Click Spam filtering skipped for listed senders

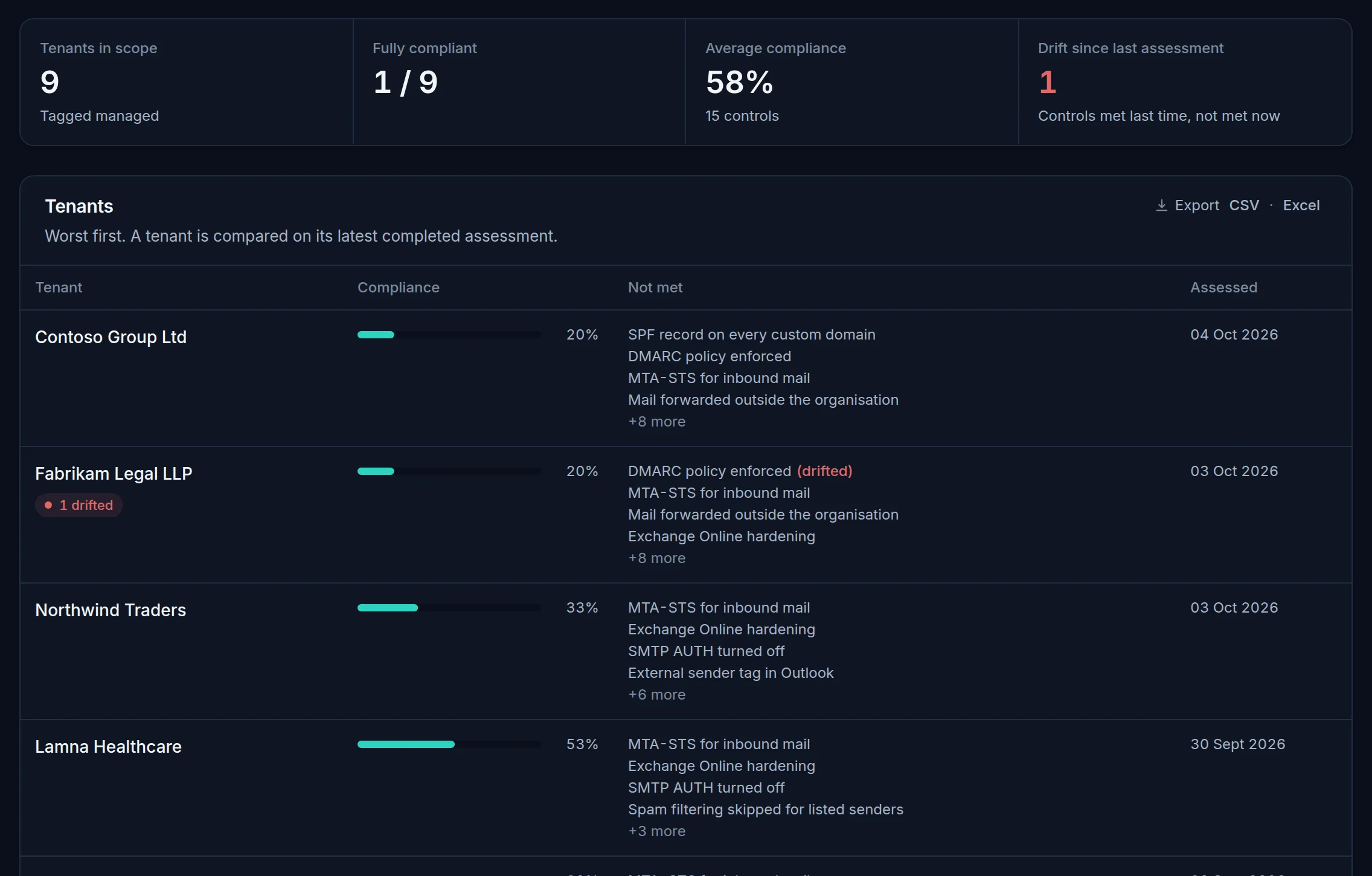point(765,810)
